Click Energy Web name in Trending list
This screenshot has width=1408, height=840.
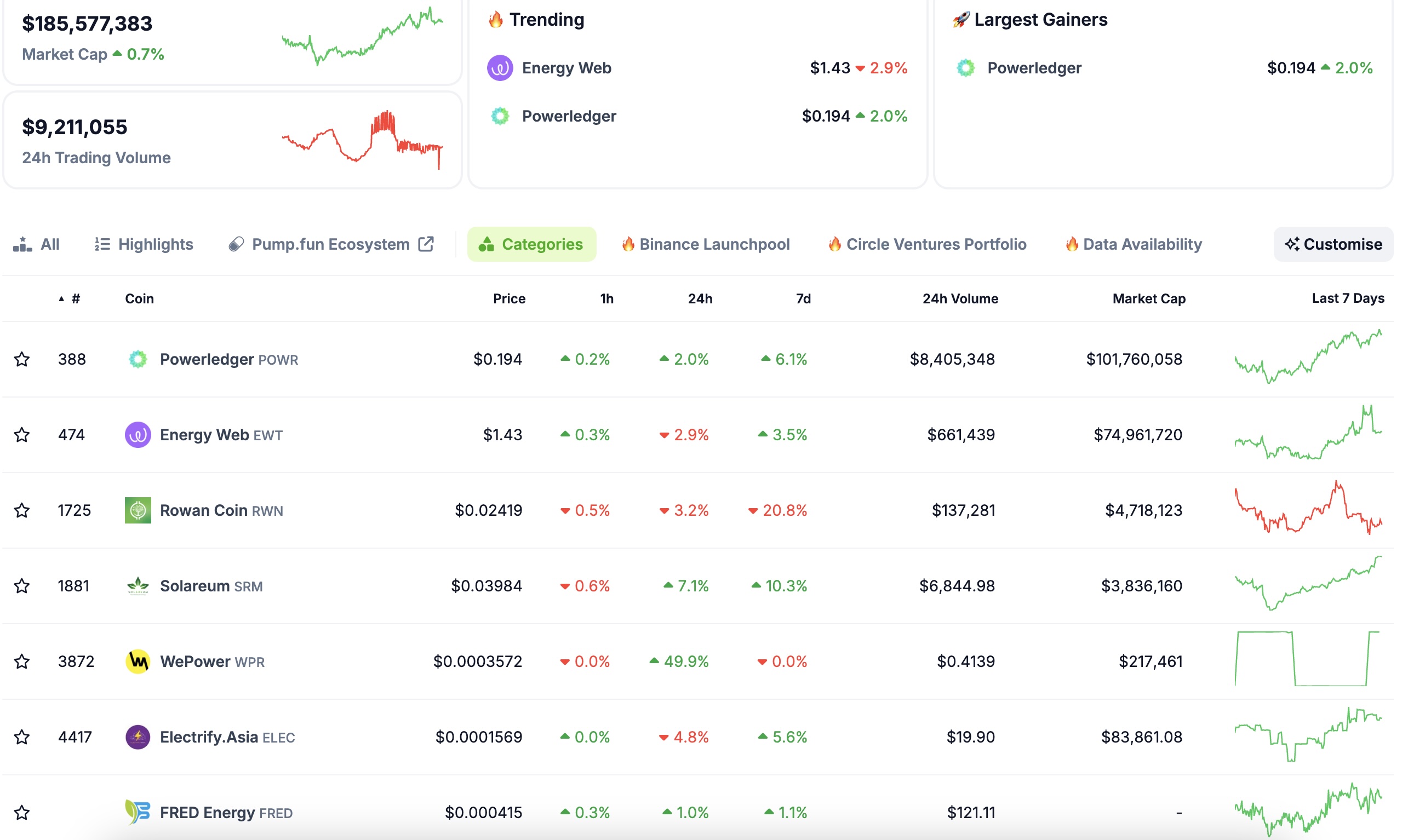click(566, 68)
